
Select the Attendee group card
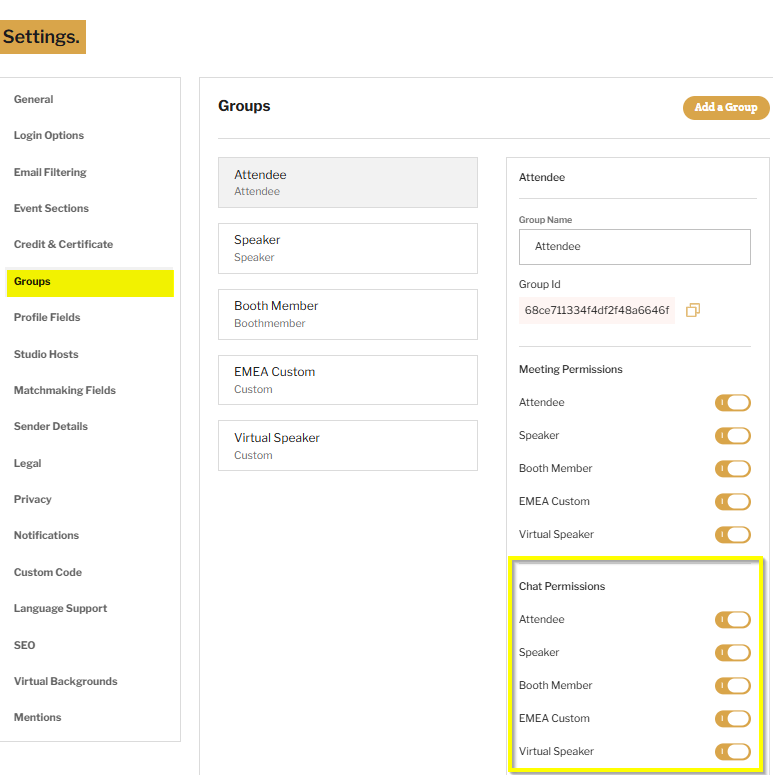click(x=348, y=182)
